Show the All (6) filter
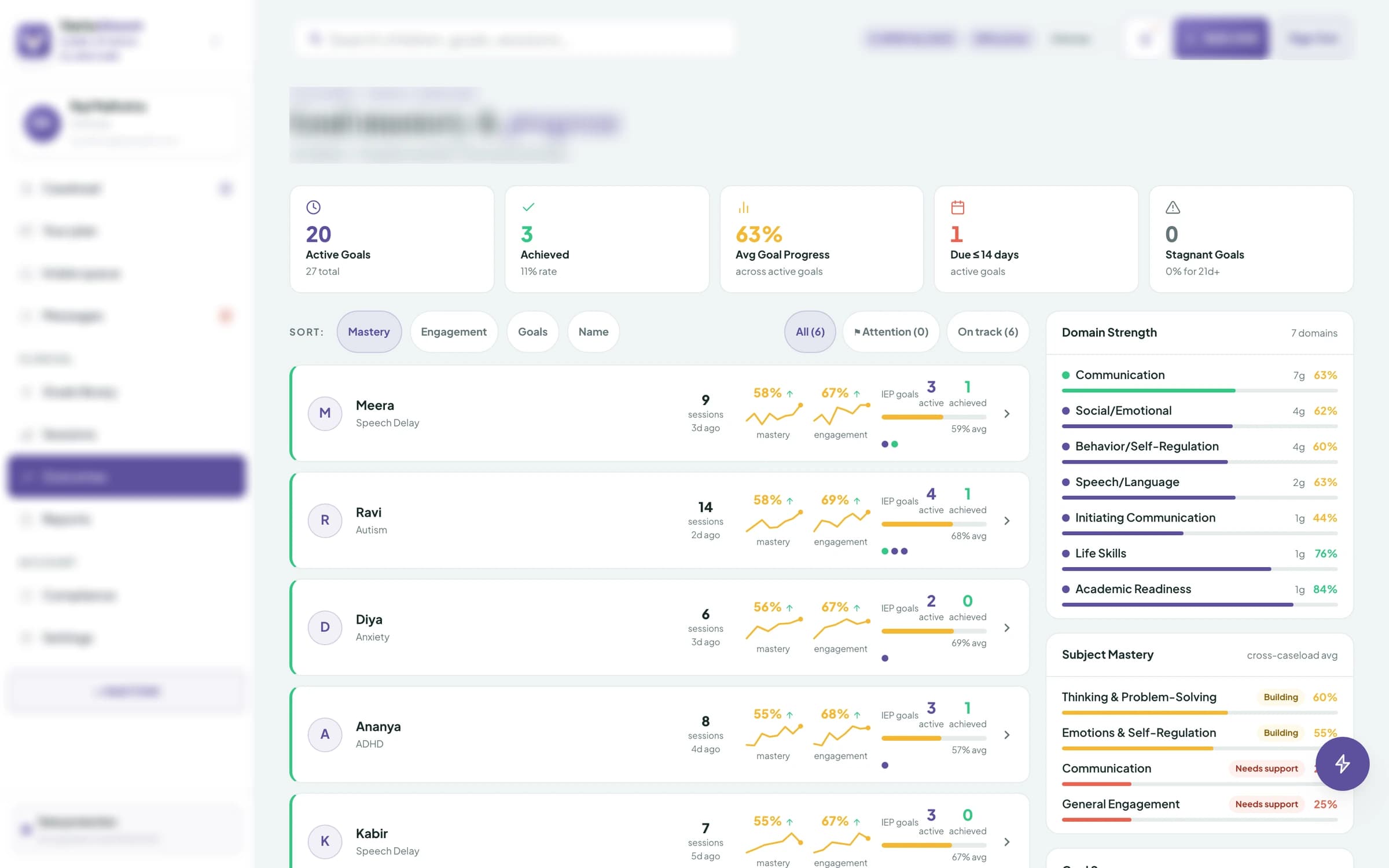 [x=810, y=332]
